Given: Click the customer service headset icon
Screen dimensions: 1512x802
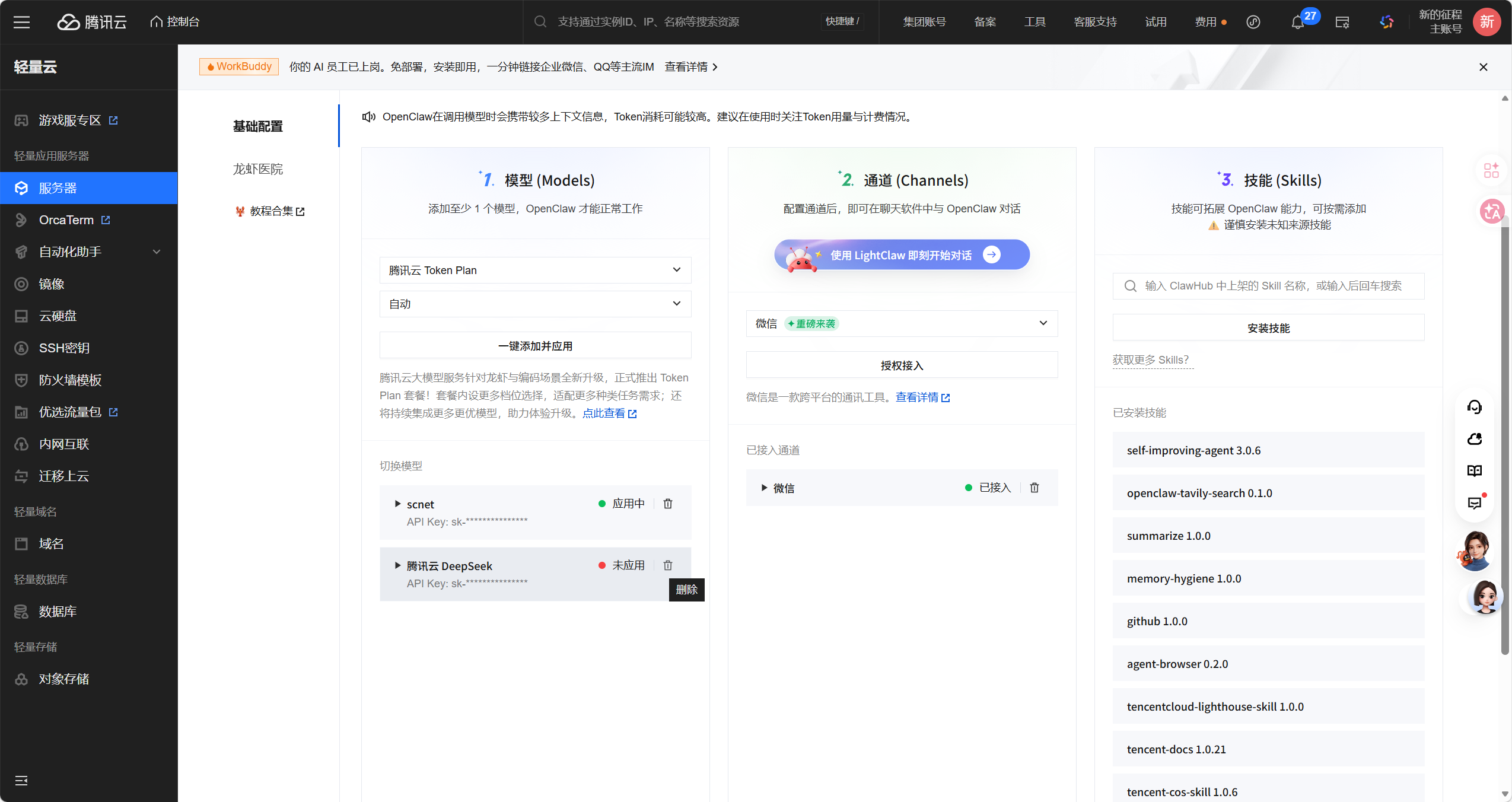Looking at the screenshot, I should tap(1474, 407).
